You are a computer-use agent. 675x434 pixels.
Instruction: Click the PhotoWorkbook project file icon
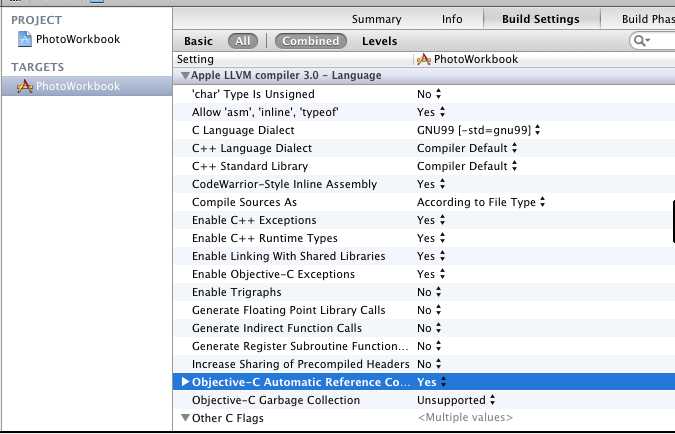[25, 40]
